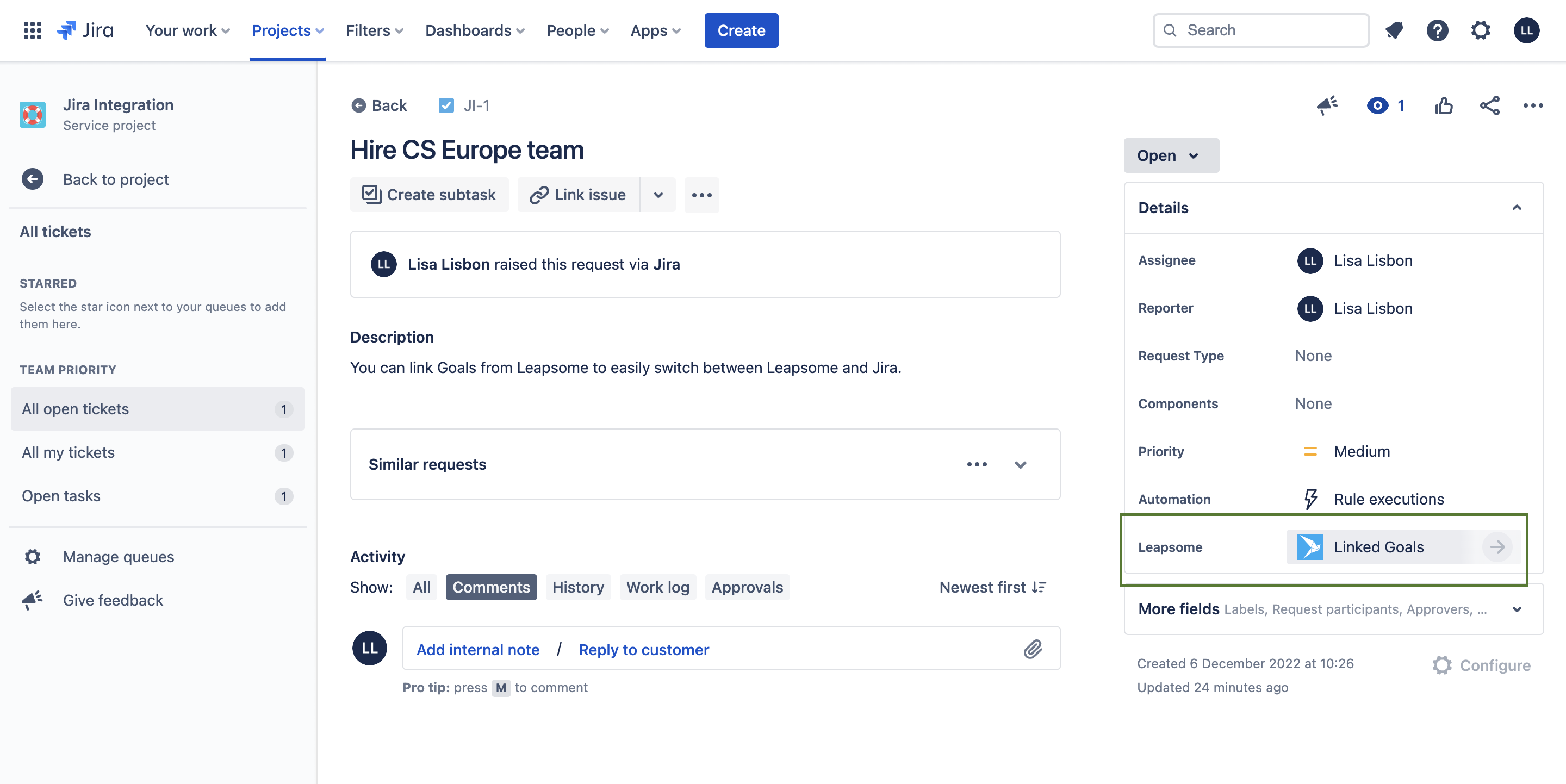Viewport: 1566px width, 784px height.
Task: Click the JI-1 issue key link
Action: [477, 106]
